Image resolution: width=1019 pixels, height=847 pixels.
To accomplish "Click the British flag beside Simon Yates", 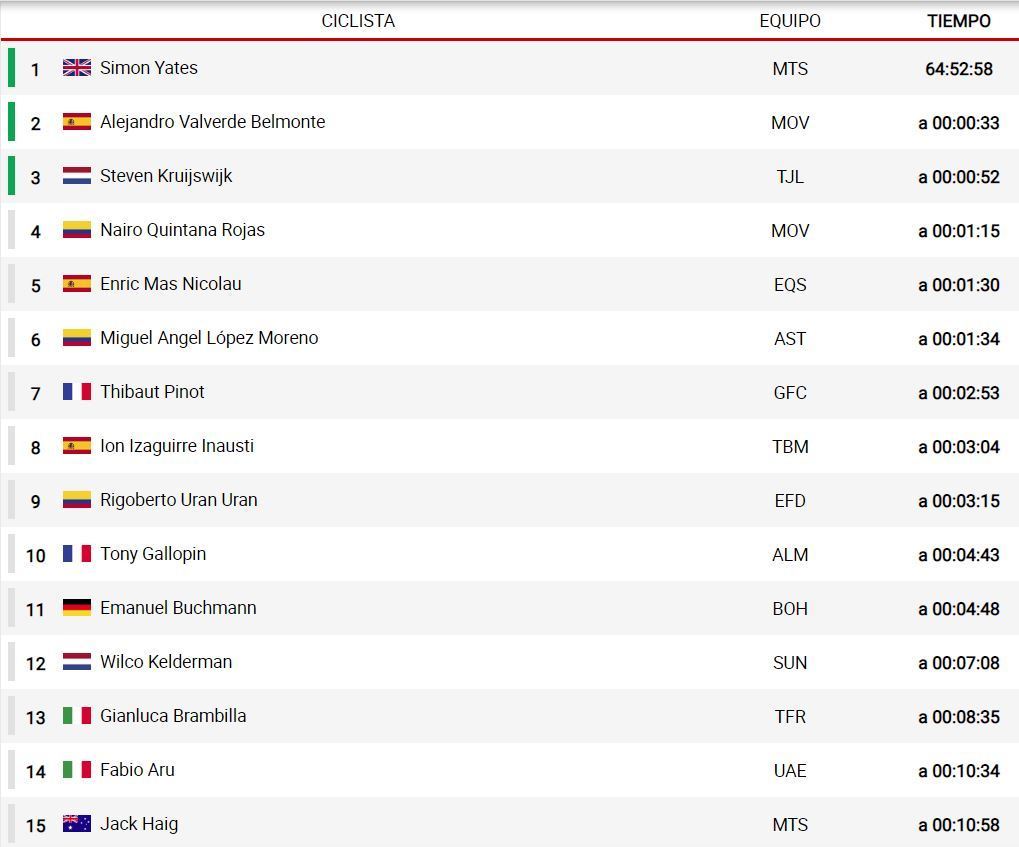I will [77, 68].
